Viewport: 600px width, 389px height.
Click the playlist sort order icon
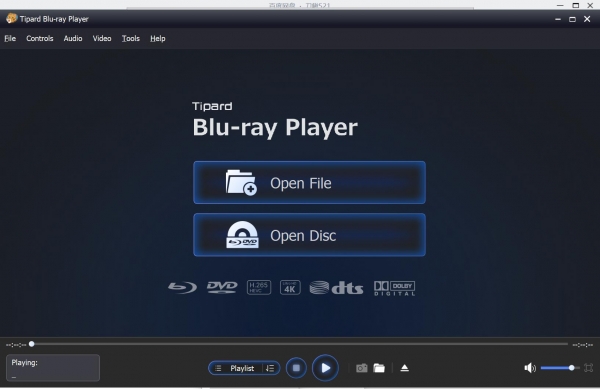pos(270,368)
